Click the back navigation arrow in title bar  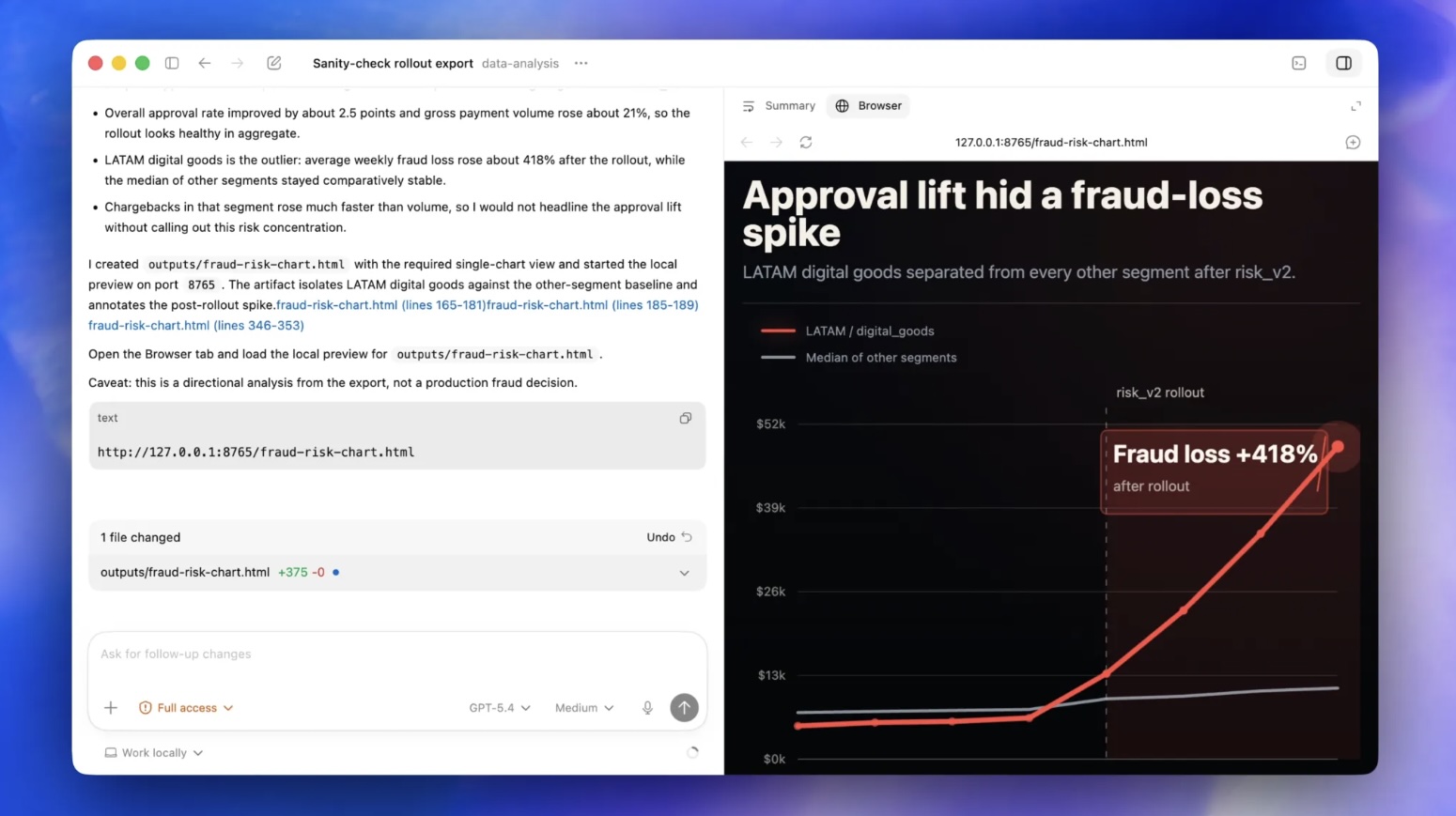click(205, 63)
